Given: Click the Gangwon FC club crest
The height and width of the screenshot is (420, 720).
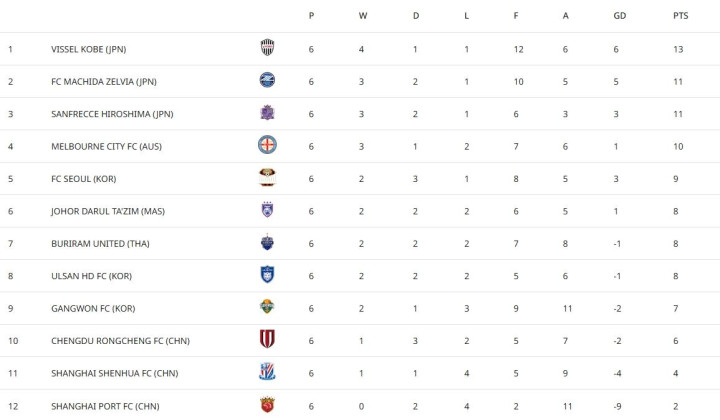Looking at the screenshot, I should click(x=267, y=308).
